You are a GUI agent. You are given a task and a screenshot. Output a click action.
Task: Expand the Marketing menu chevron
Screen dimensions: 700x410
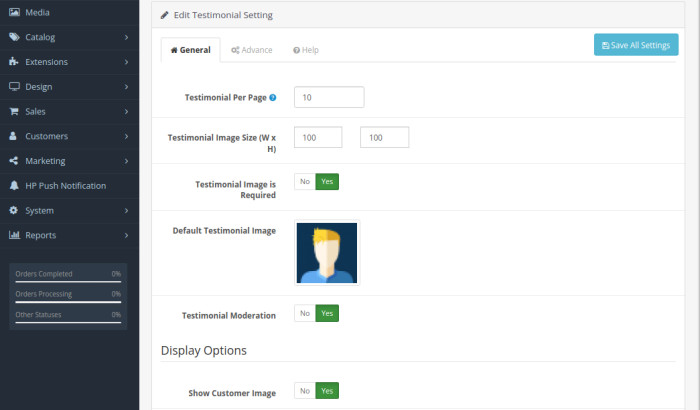[x=126, y=161]
